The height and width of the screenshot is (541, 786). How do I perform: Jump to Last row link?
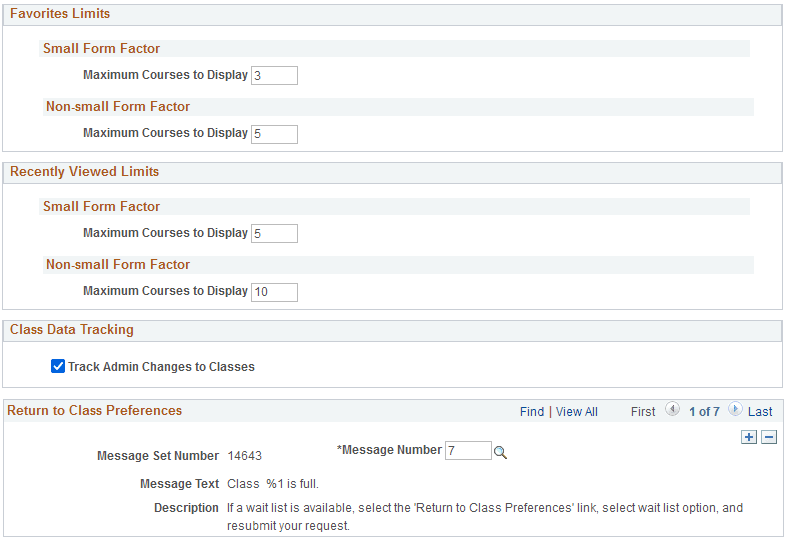point(760,411)
